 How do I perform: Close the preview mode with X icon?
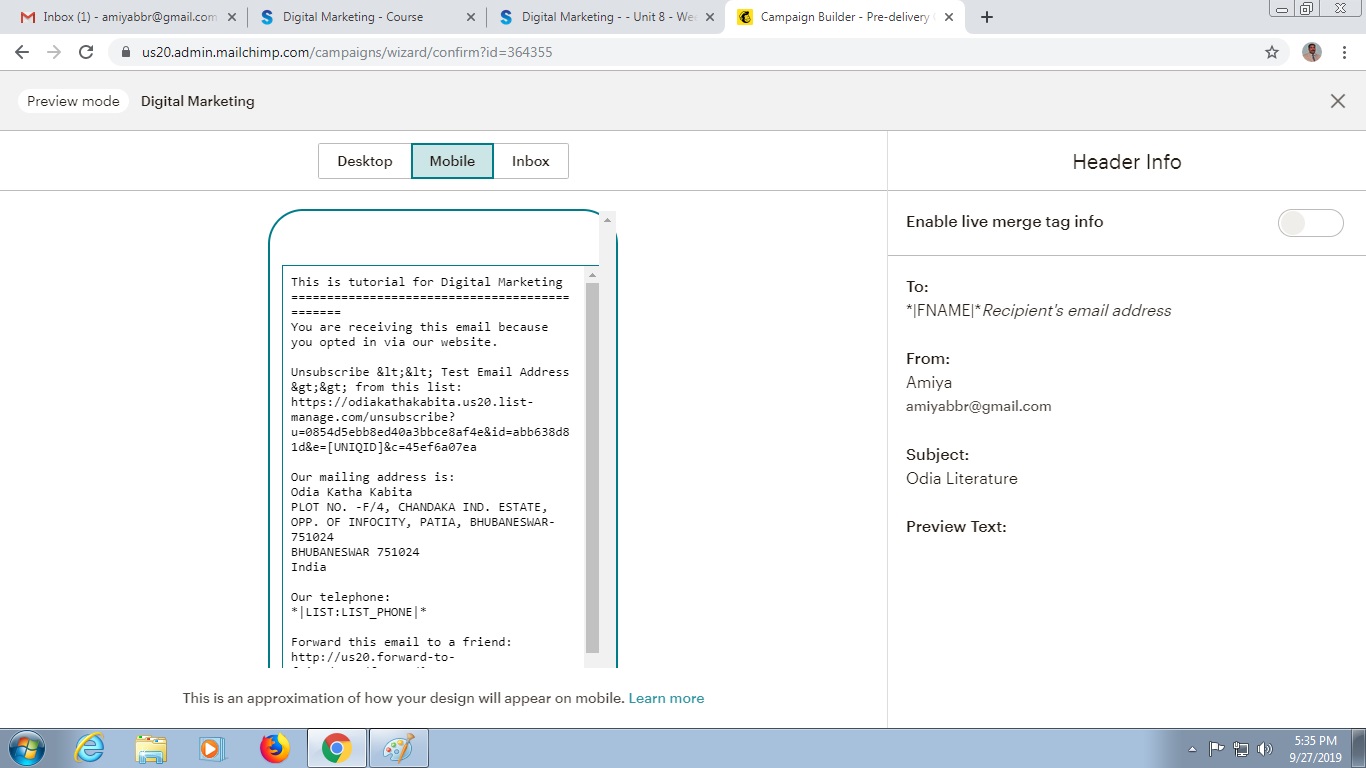click(1337, 101)
